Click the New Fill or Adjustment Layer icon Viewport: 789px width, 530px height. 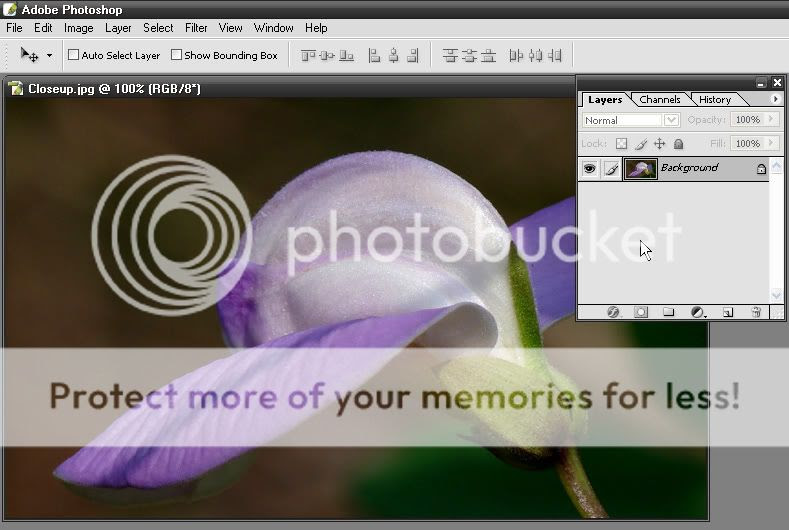click(x=697, y=312)
